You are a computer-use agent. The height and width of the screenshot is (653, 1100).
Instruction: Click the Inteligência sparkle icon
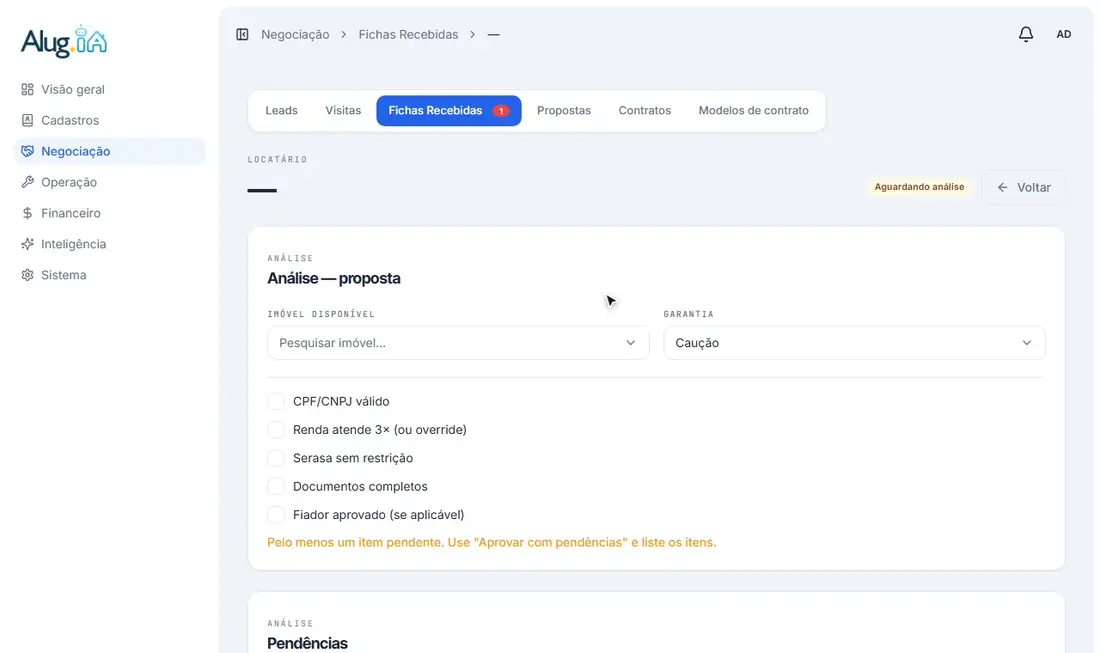27,243
